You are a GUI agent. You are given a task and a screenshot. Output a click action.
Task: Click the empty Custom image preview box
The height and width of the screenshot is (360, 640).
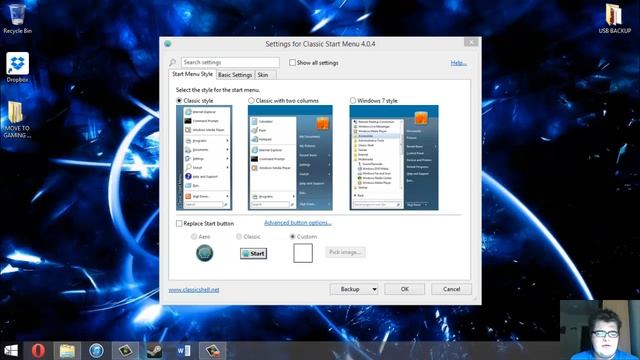click(303, 253)
